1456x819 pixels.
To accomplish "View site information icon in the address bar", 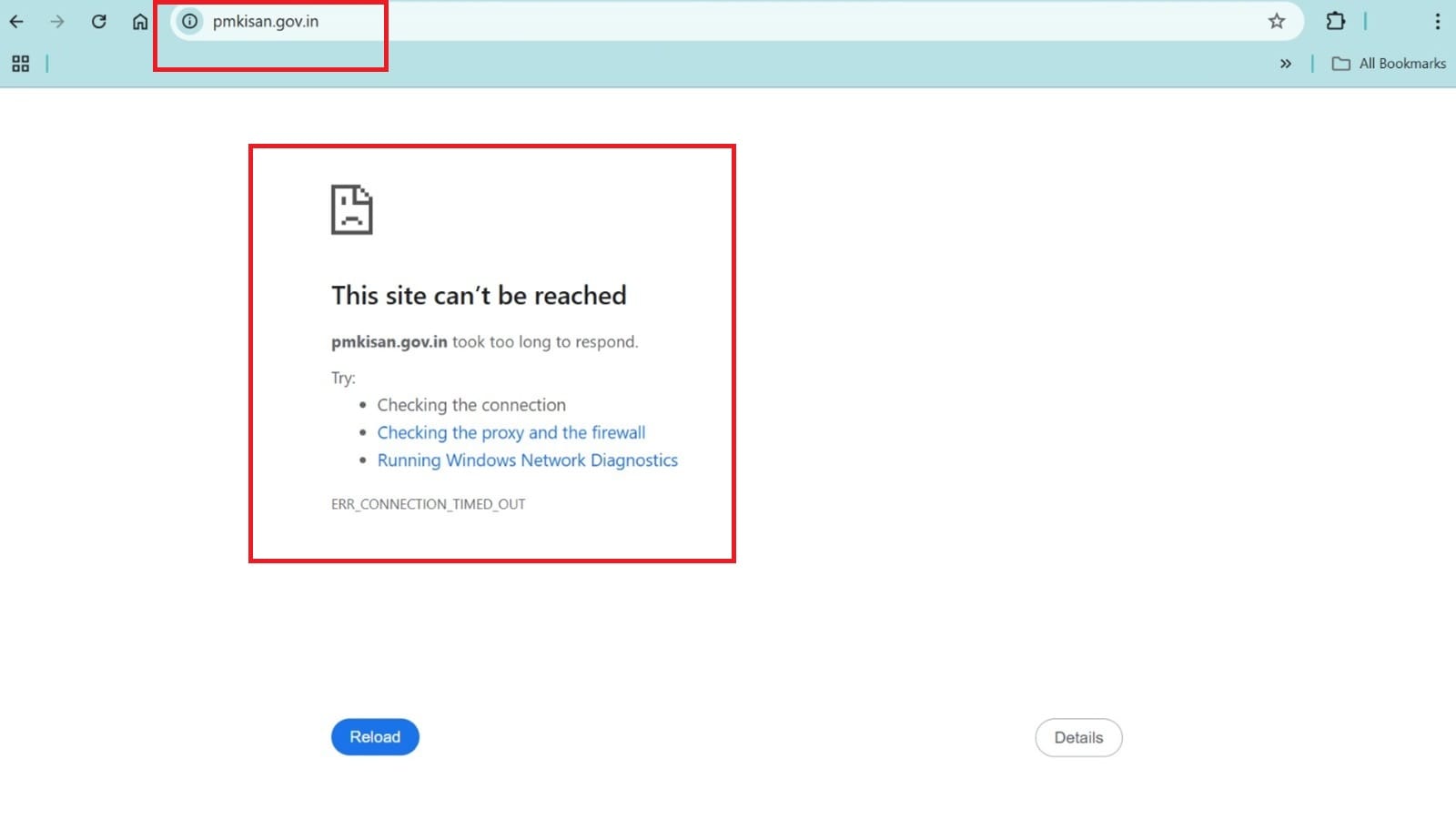I will coord(189,21).
